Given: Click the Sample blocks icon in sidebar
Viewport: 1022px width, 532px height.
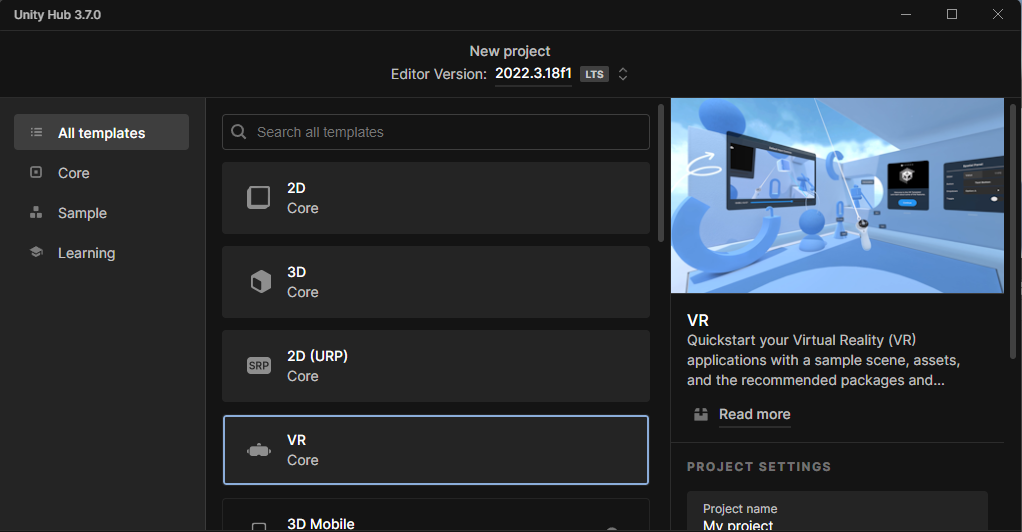Looking at the screenshot, I should click(x=36, y=213).
